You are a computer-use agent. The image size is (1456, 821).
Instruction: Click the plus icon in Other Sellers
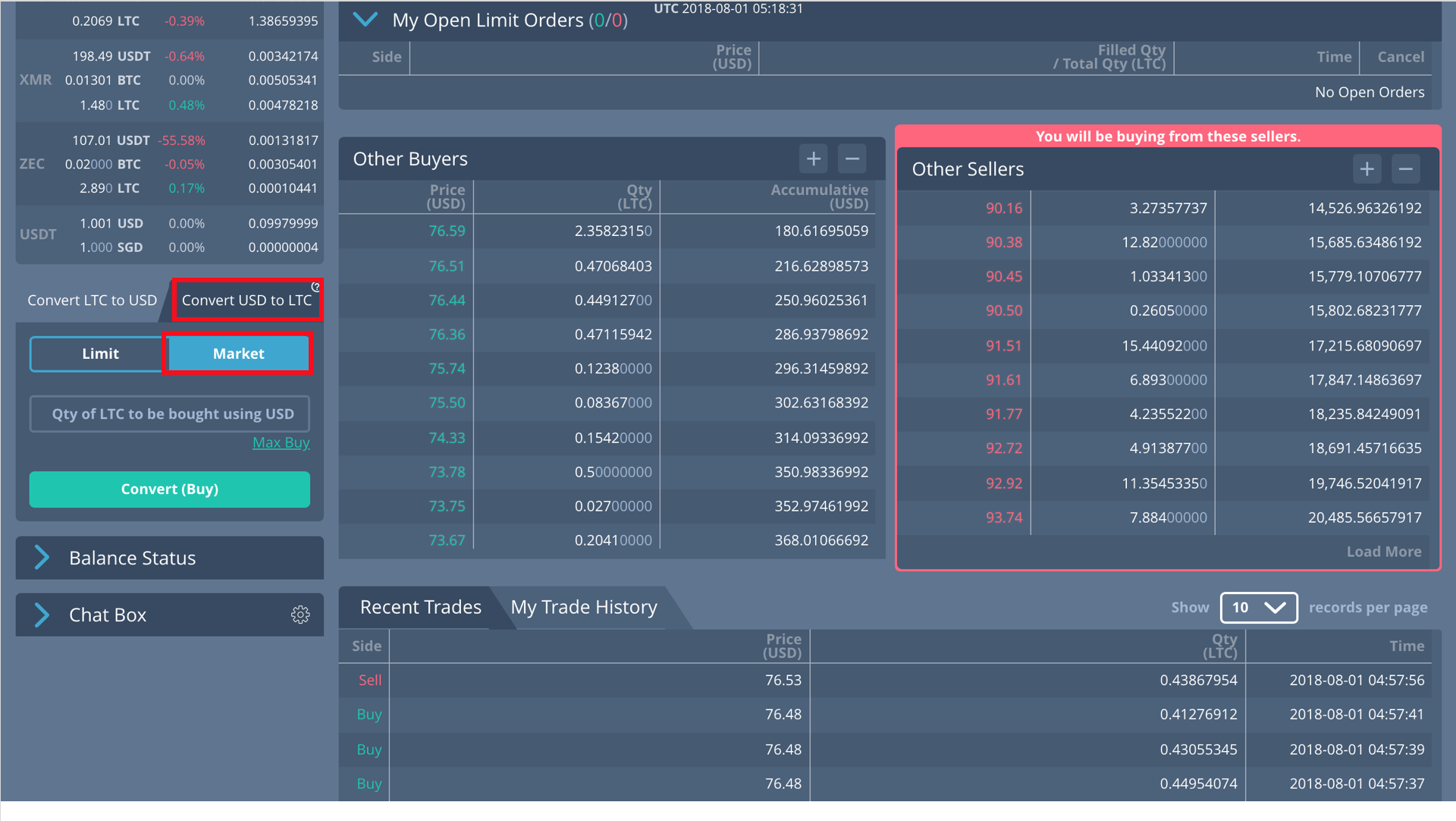[x=1367, y=169]
